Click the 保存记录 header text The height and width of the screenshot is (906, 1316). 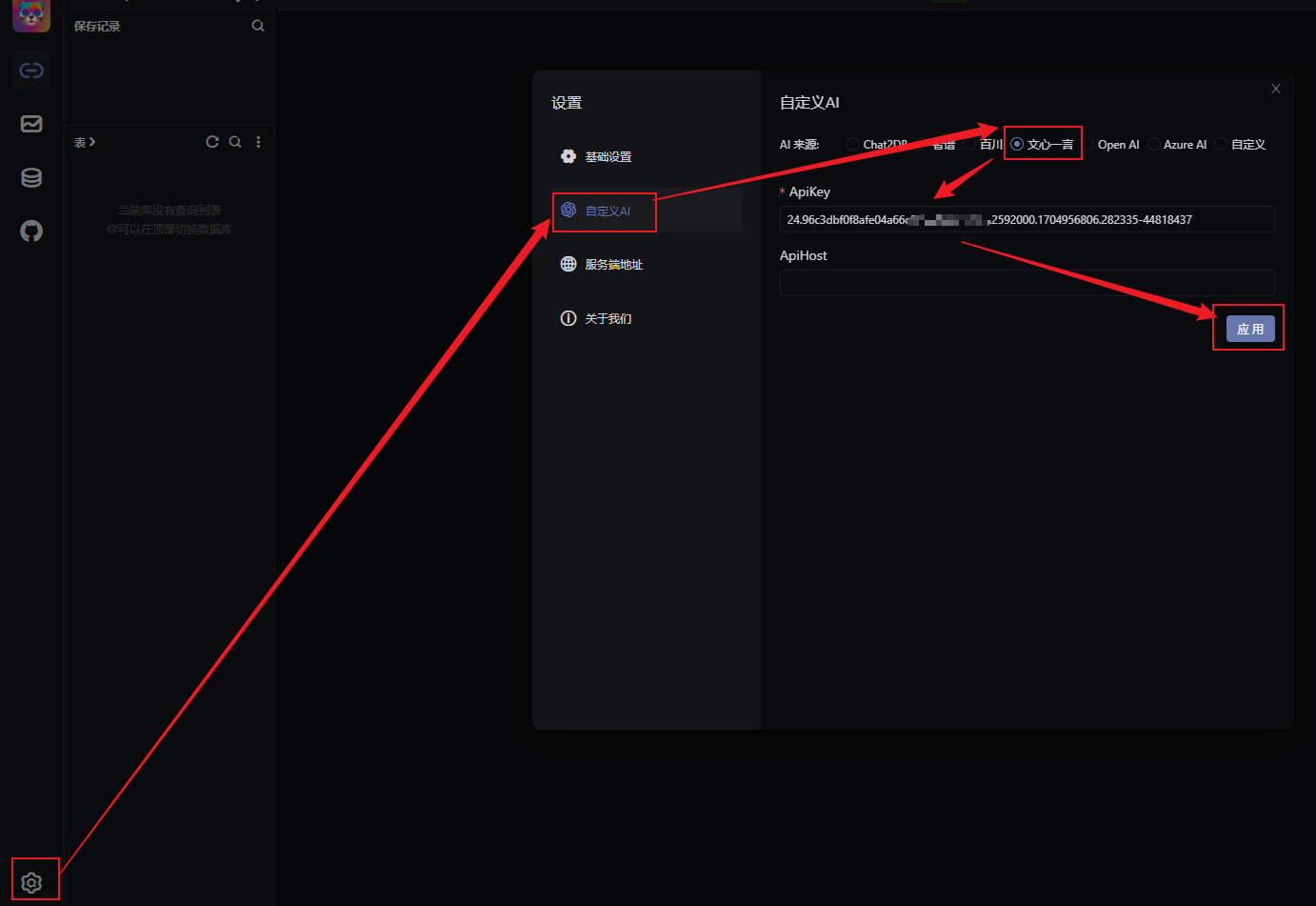pyautogui.click(x=97, y=27)
